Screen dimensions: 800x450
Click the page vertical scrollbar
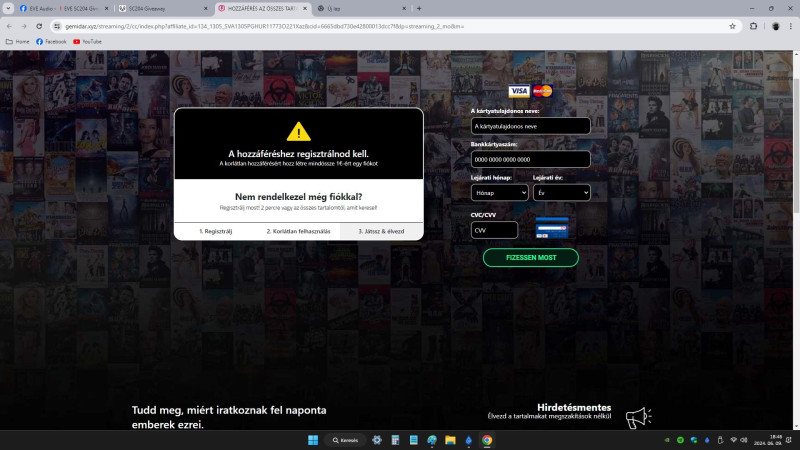tap(796, 240)
